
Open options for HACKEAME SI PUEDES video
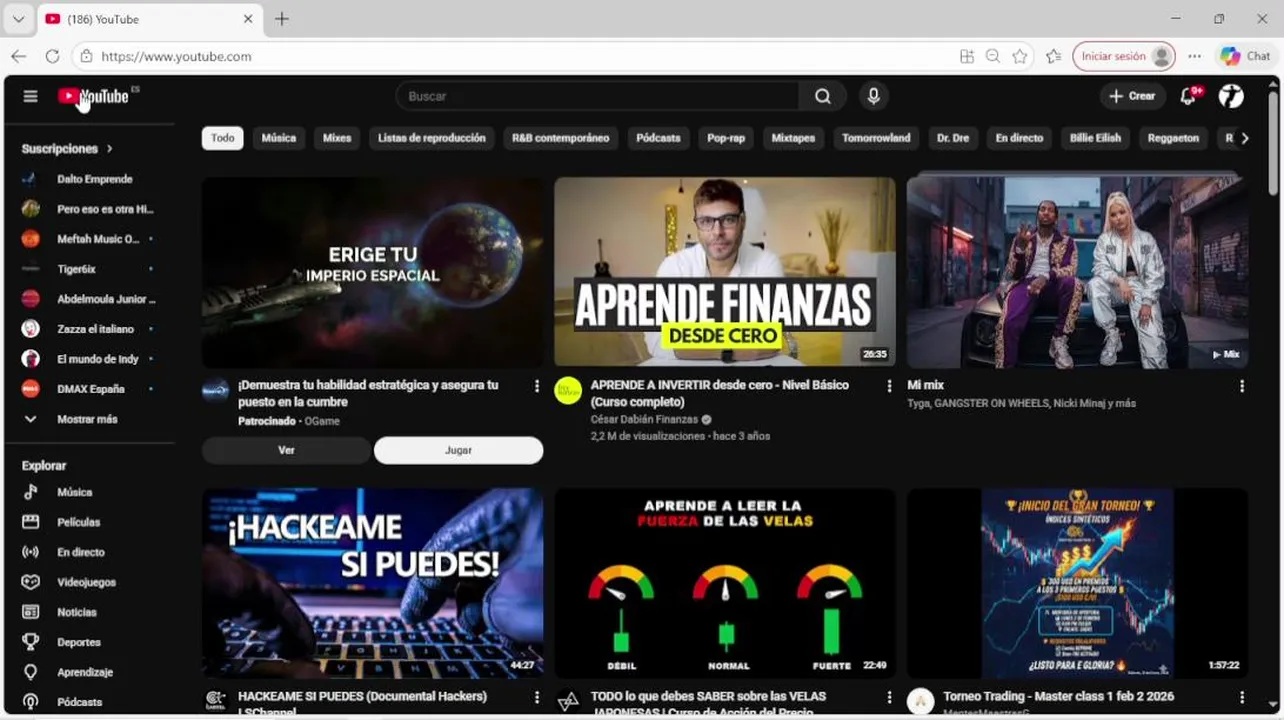(537, 697)
